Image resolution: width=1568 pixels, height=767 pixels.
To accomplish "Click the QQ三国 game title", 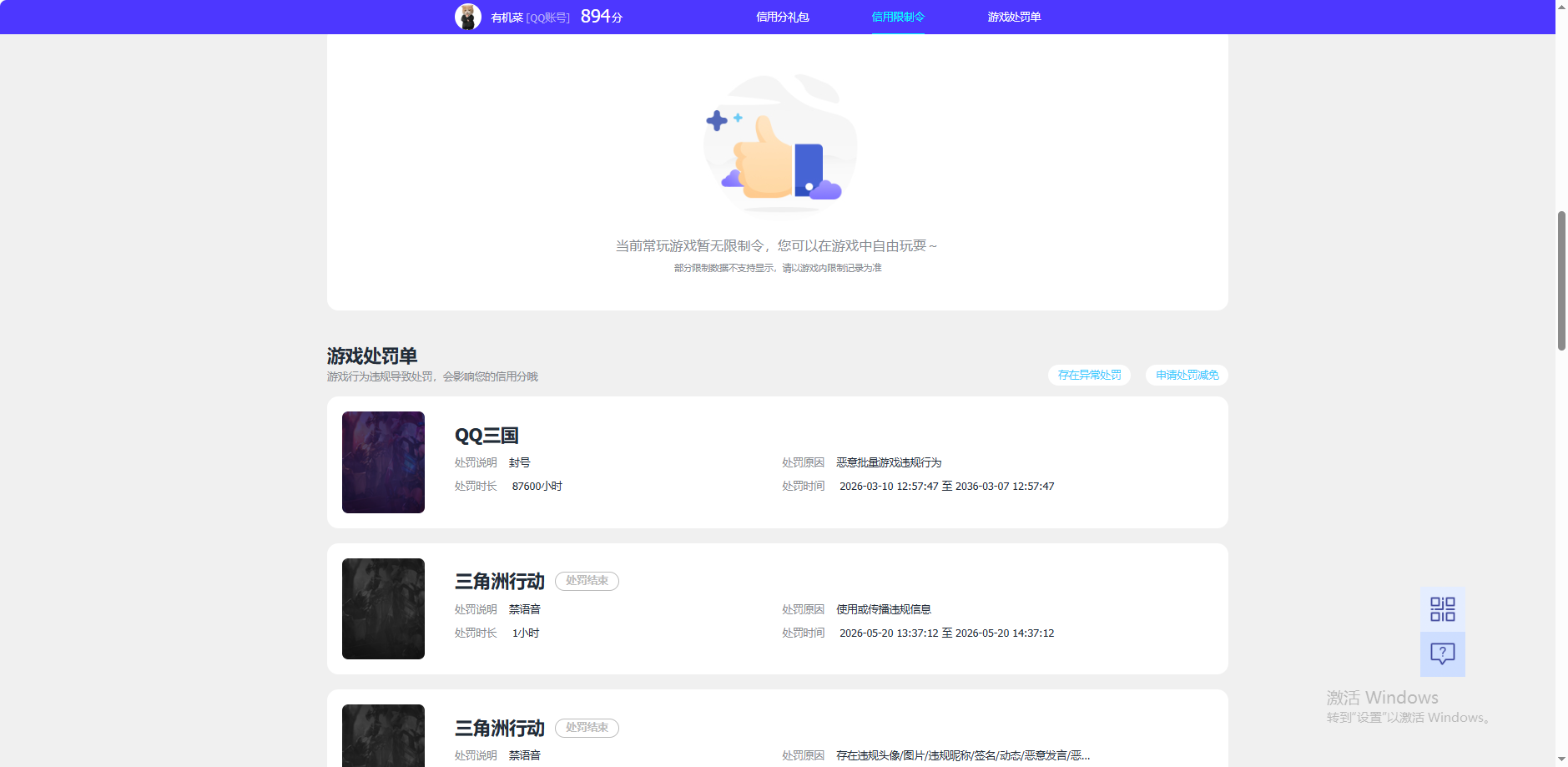I will click(487, 436).
